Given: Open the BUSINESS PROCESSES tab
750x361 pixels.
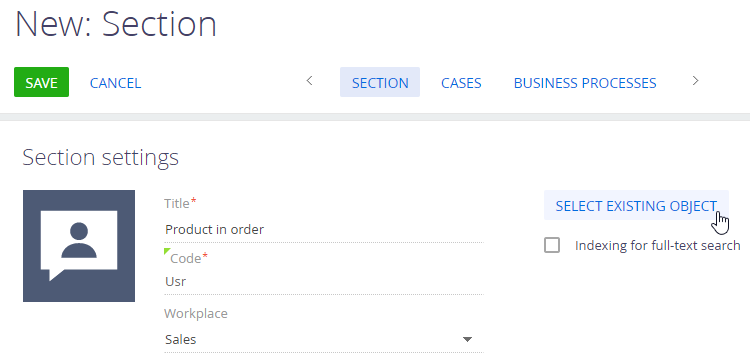Looking at the screenshot, I should point(585,83).
